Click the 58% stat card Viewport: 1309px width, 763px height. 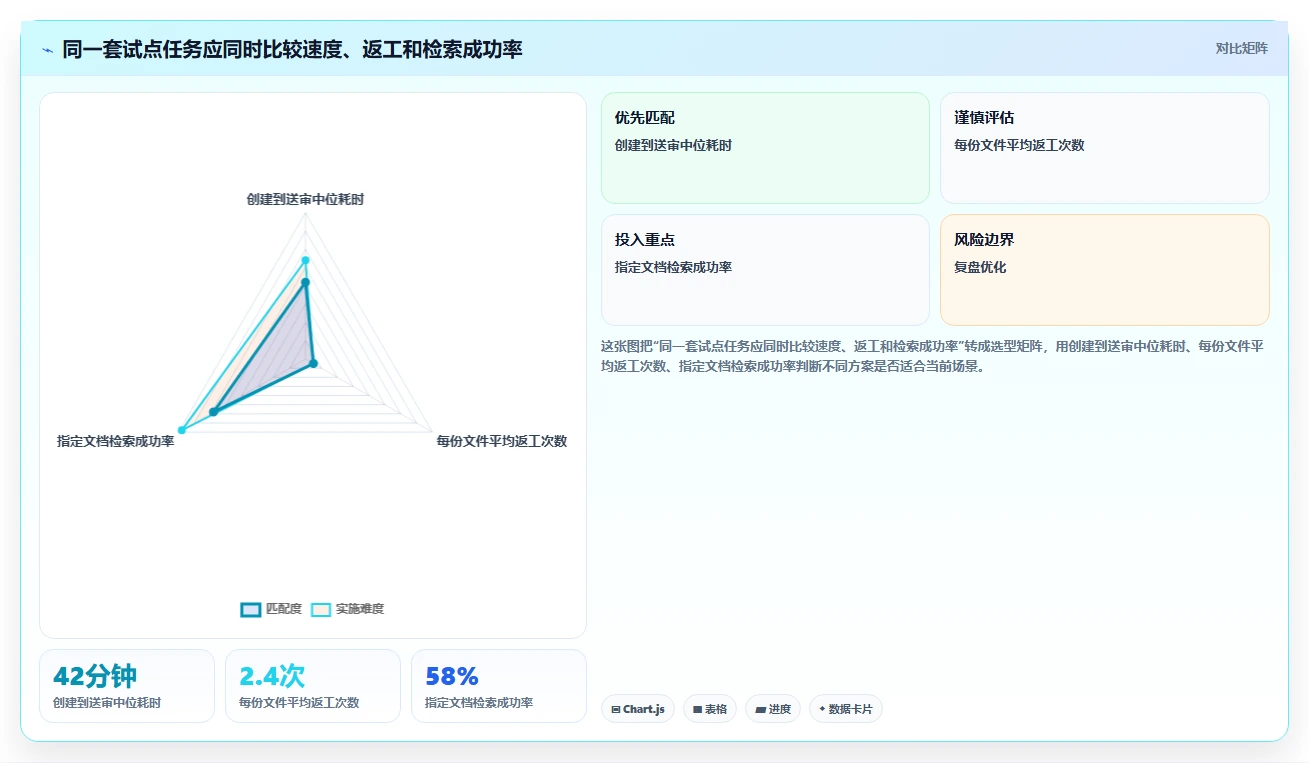coord(499,686)
